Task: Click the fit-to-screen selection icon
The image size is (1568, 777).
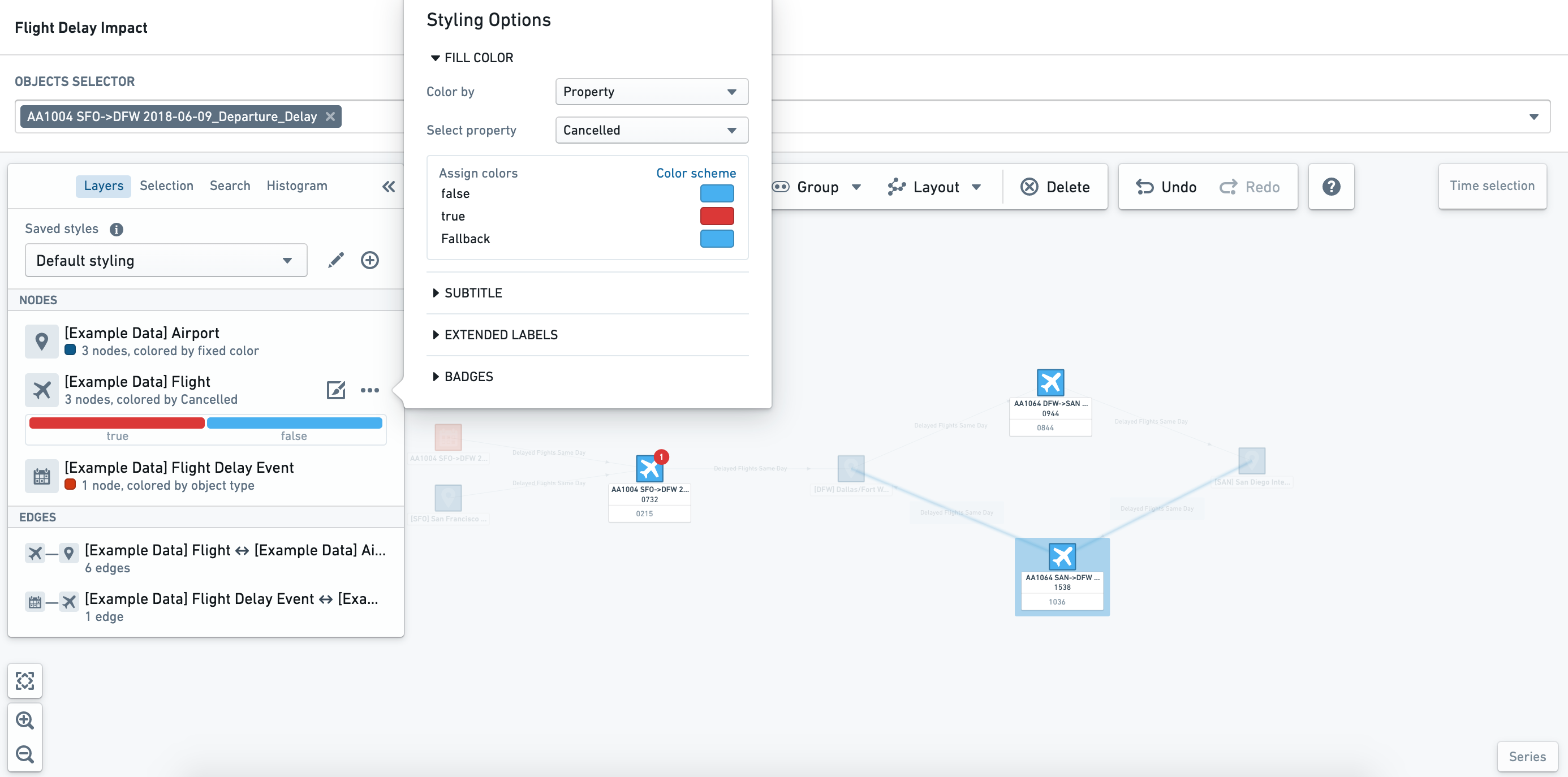Action: pos(25,681)
